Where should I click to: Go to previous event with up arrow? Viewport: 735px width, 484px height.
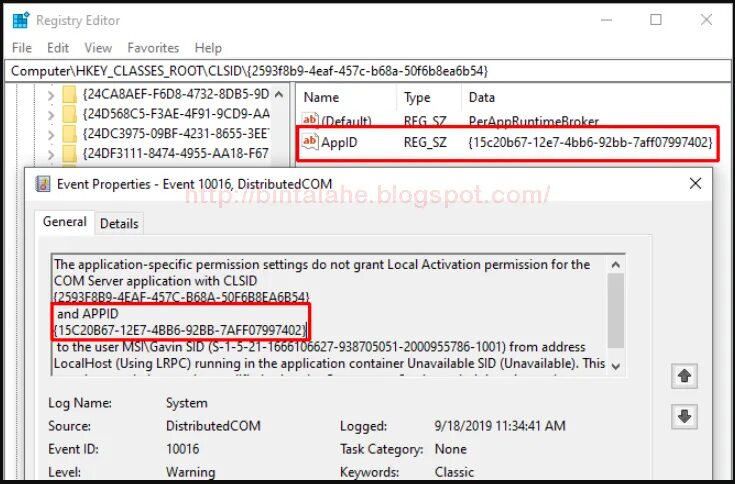[684, 376]
